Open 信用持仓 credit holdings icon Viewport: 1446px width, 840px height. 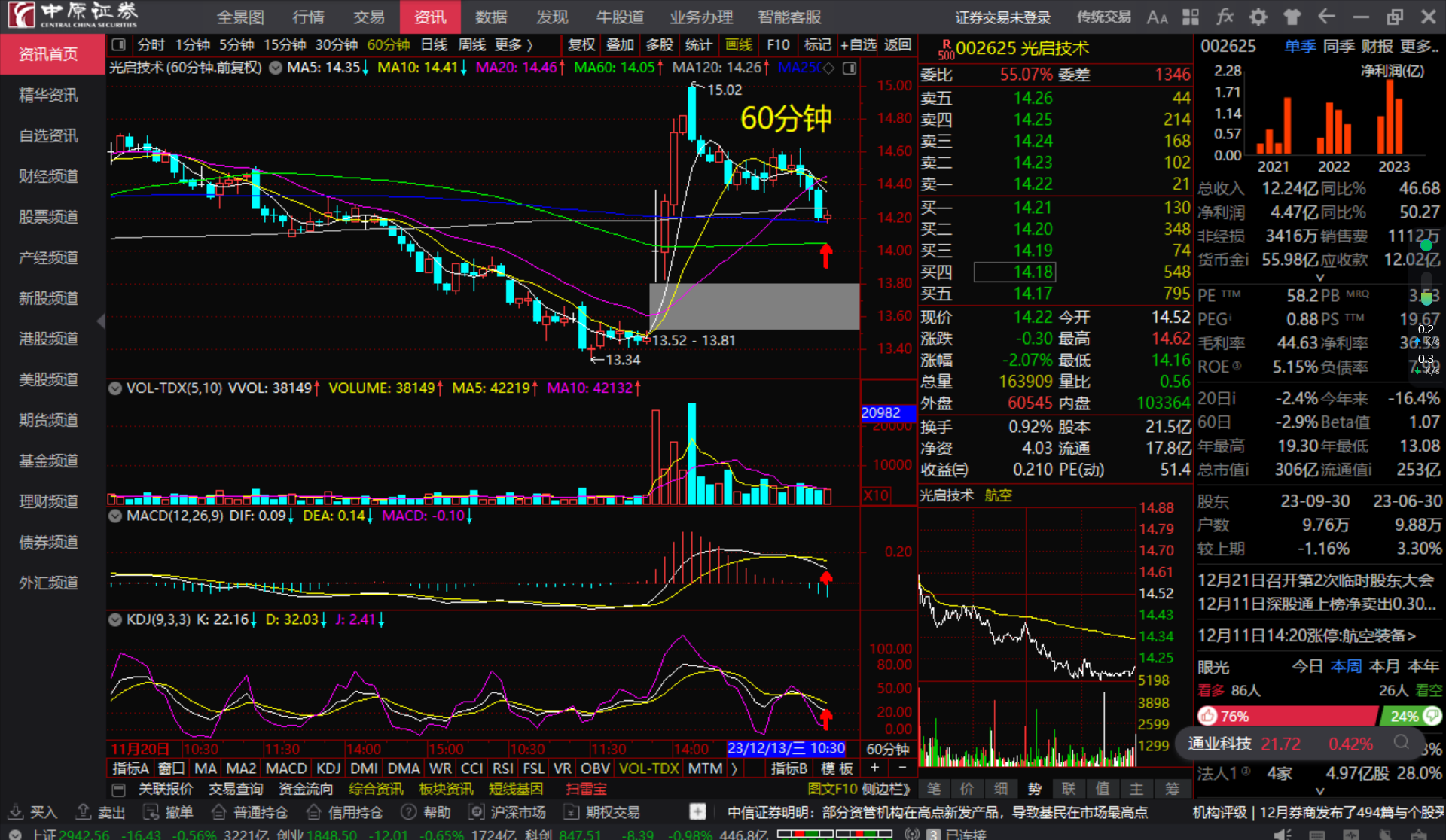pyautogui.click(x=315, y=812)
